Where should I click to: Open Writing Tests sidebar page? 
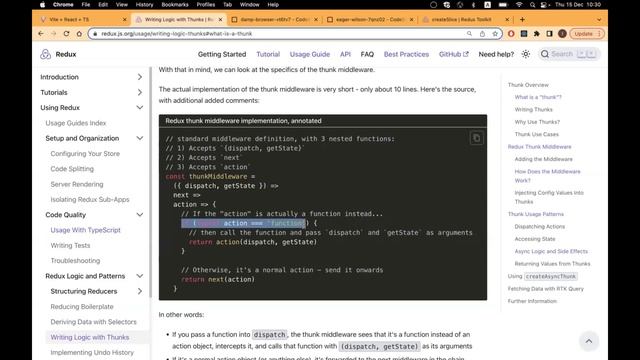point(70,245)
